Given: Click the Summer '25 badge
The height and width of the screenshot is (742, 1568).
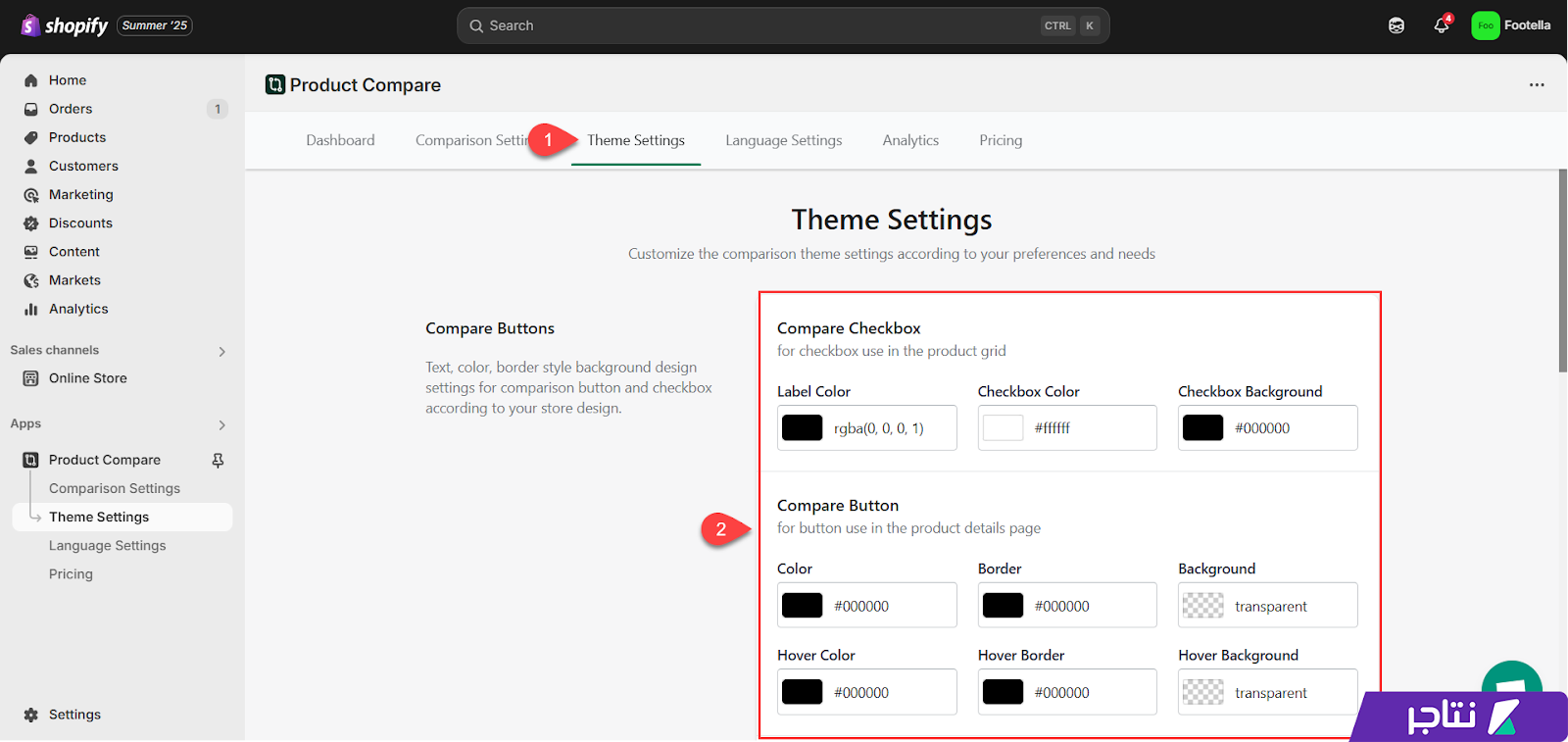Looking at the screenshot, I should pos(155,25).
